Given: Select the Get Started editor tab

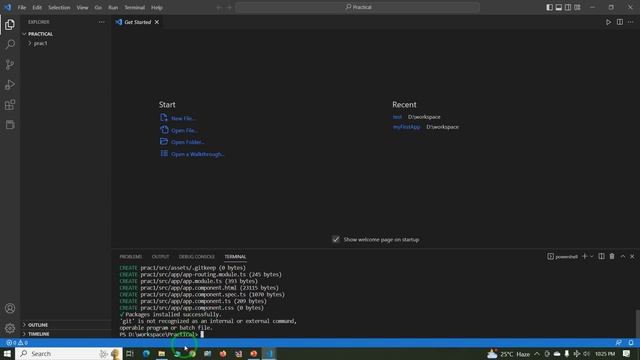Looking at the screenshot, I should pyautogui.click(x=137, y=22).
